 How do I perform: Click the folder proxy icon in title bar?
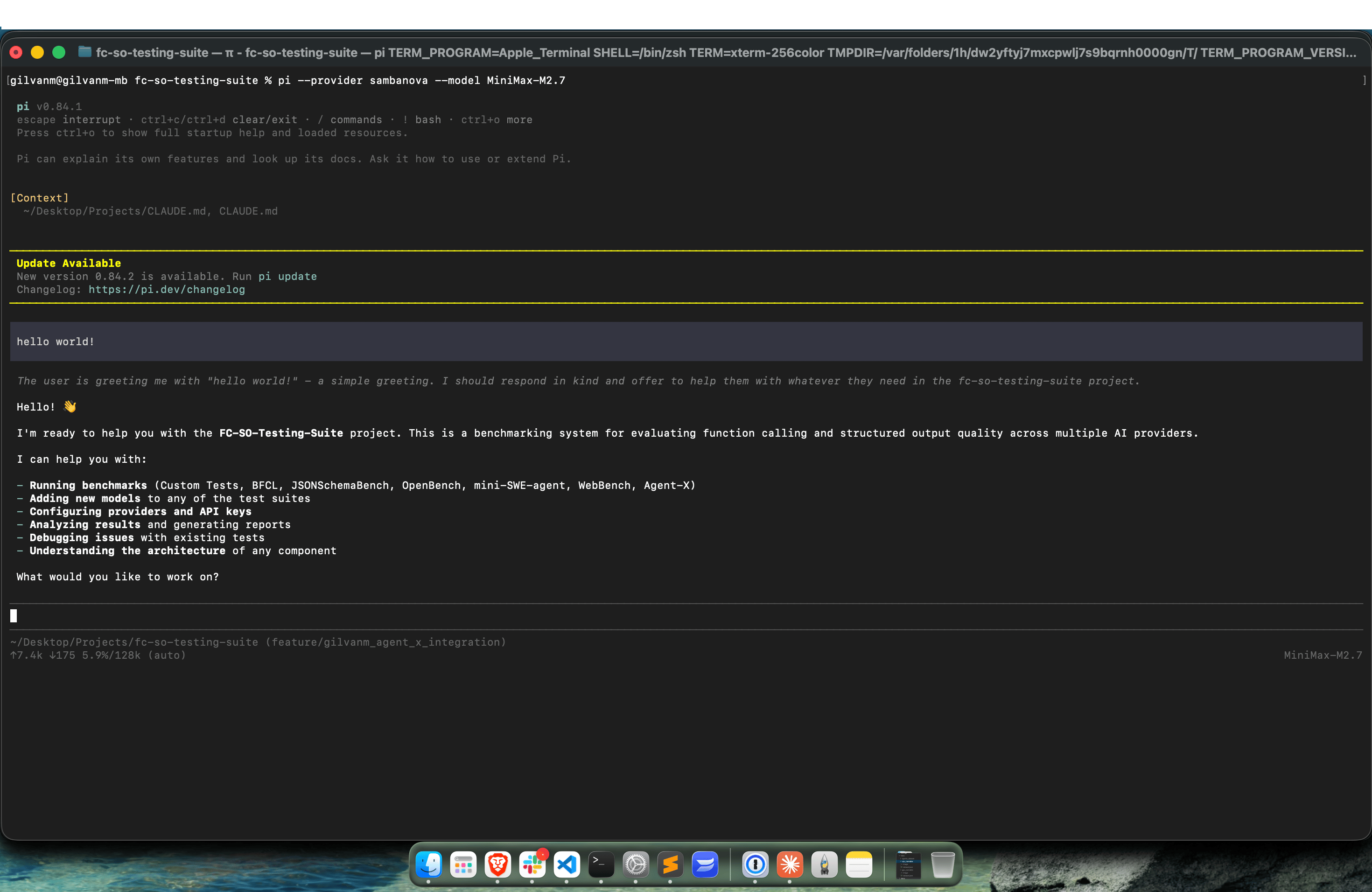click(85, 52)
